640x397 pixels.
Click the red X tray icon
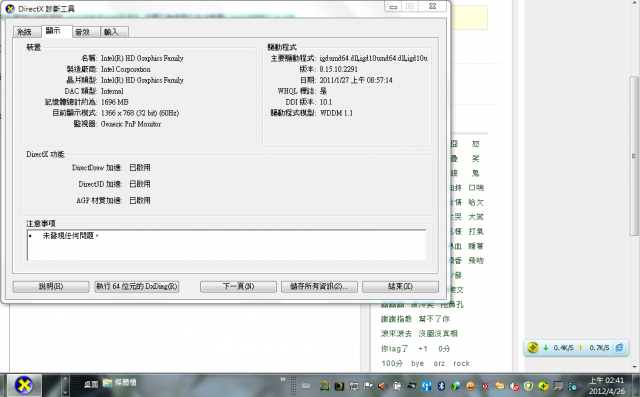tap(485, 386)
